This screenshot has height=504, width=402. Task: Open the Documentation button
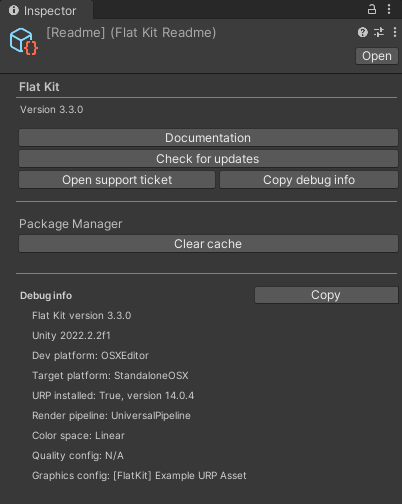208,138
